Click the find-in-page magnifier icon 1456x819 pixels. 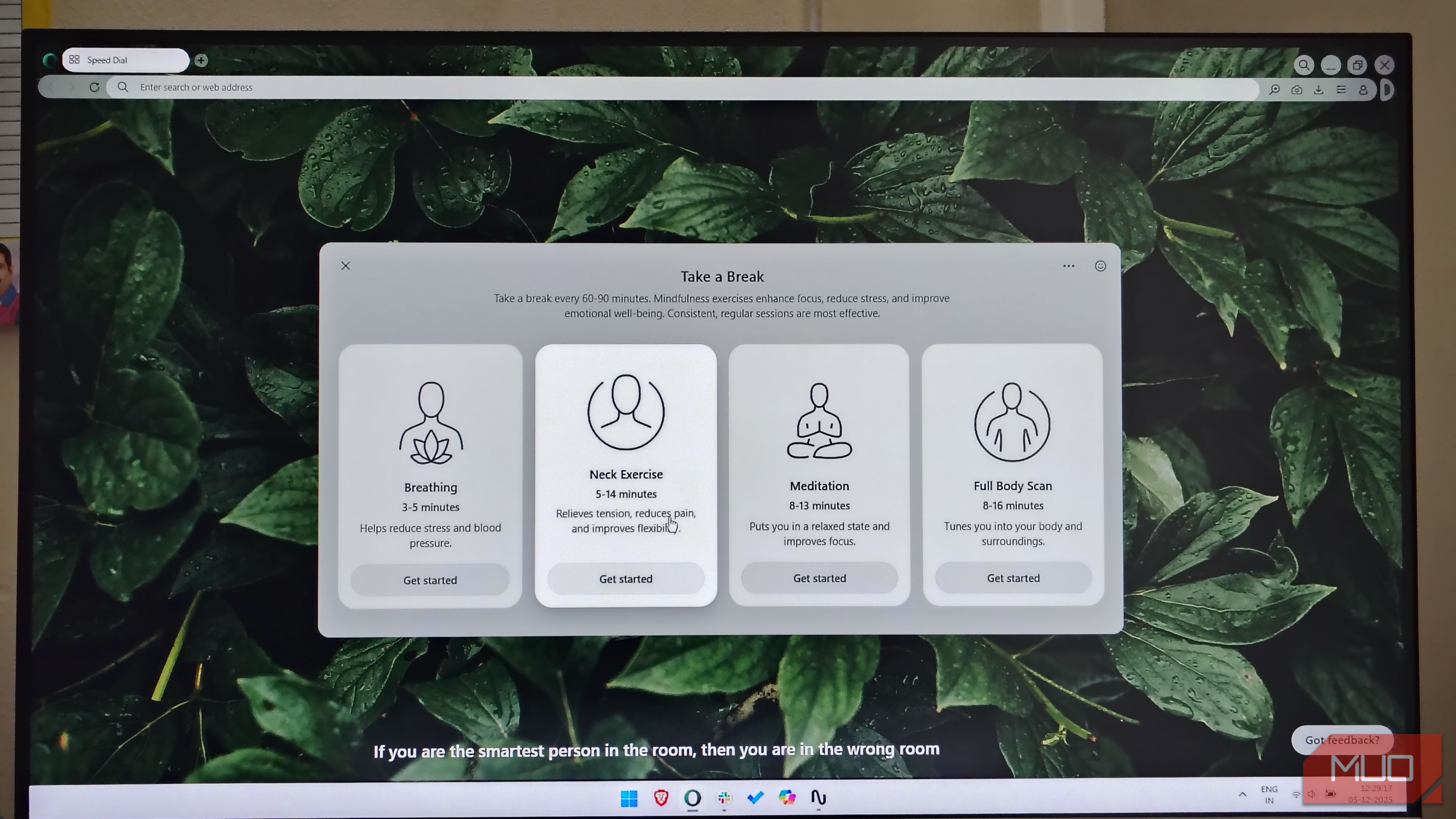pyautogui.click(x=1275, y=90)
